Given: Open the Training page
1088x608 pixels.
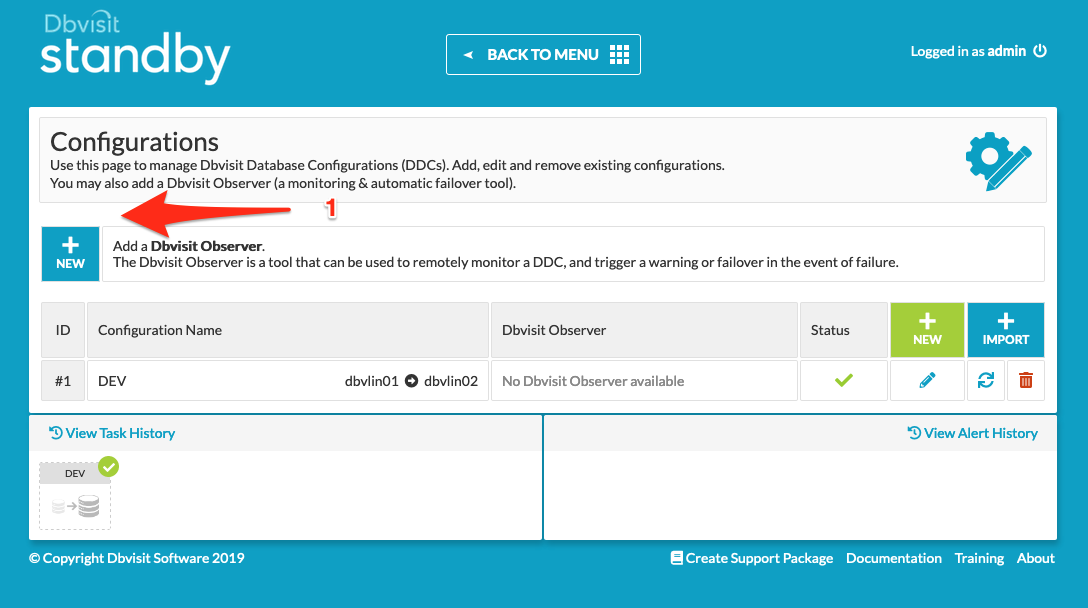Looking at the screenshot, I should click(979, 557).
